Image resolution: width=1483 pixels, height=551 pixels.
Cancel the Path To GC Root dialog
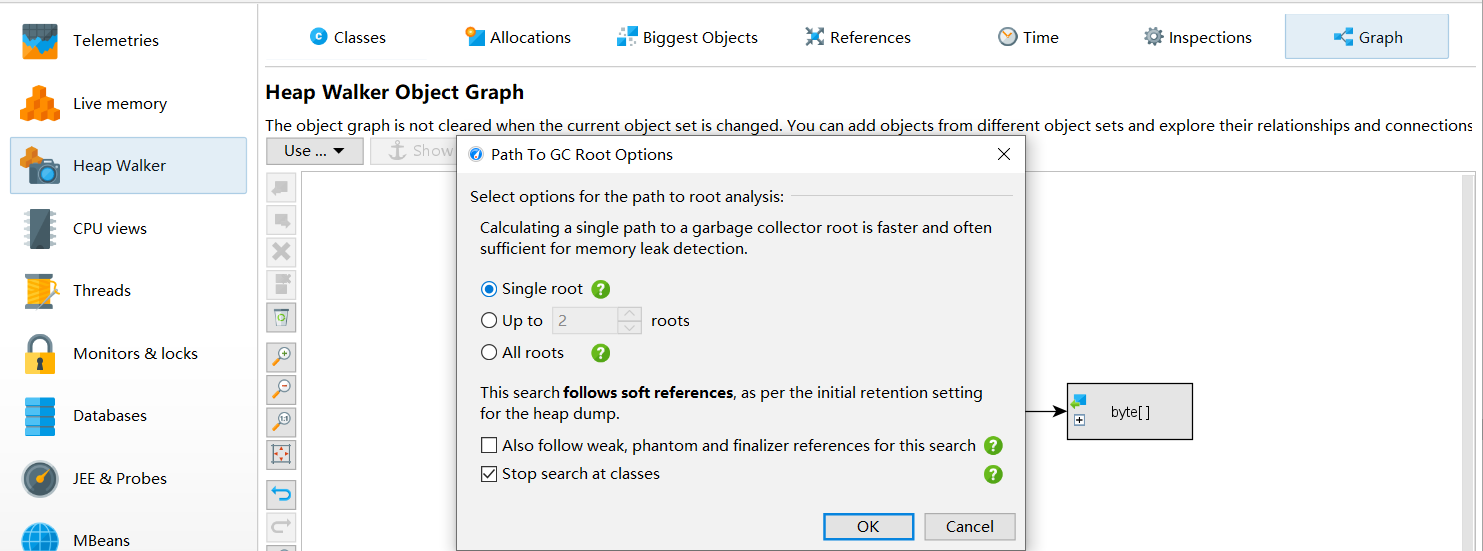pyautogui.click(x=969, y=526)
